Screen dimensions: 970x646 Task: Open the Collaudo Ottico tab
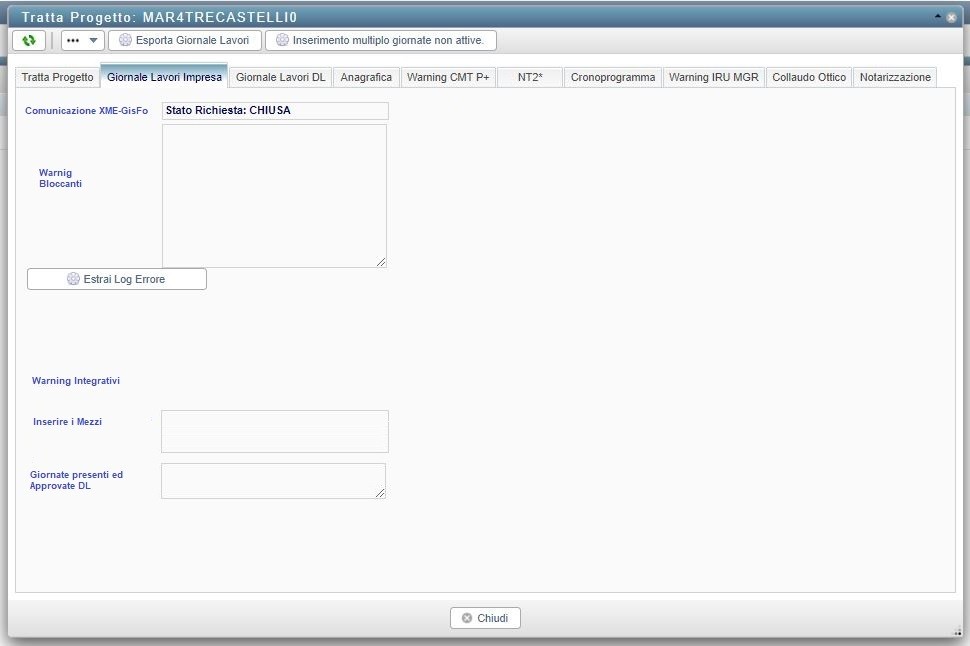pyautogui.click(x=809, y=77)
